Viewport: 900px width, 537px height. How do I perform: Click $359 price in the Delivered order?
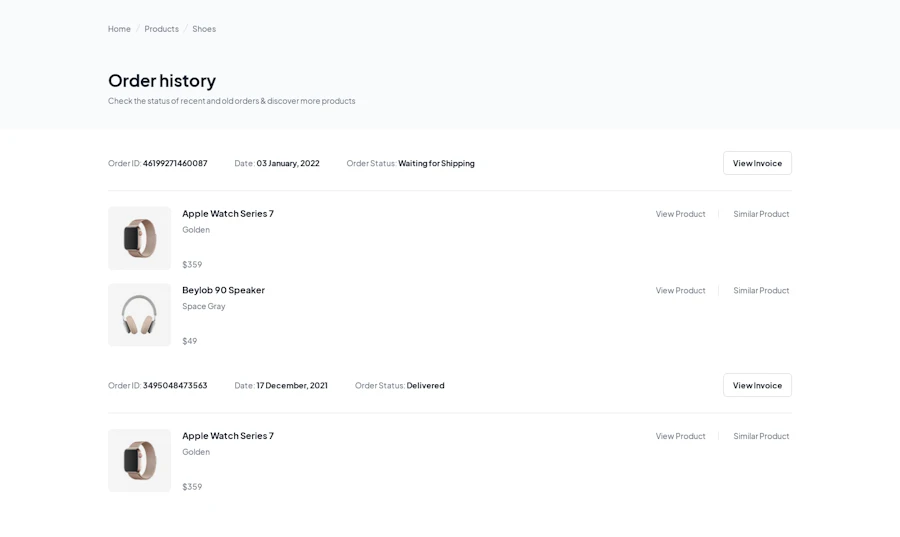coord(192,487)
